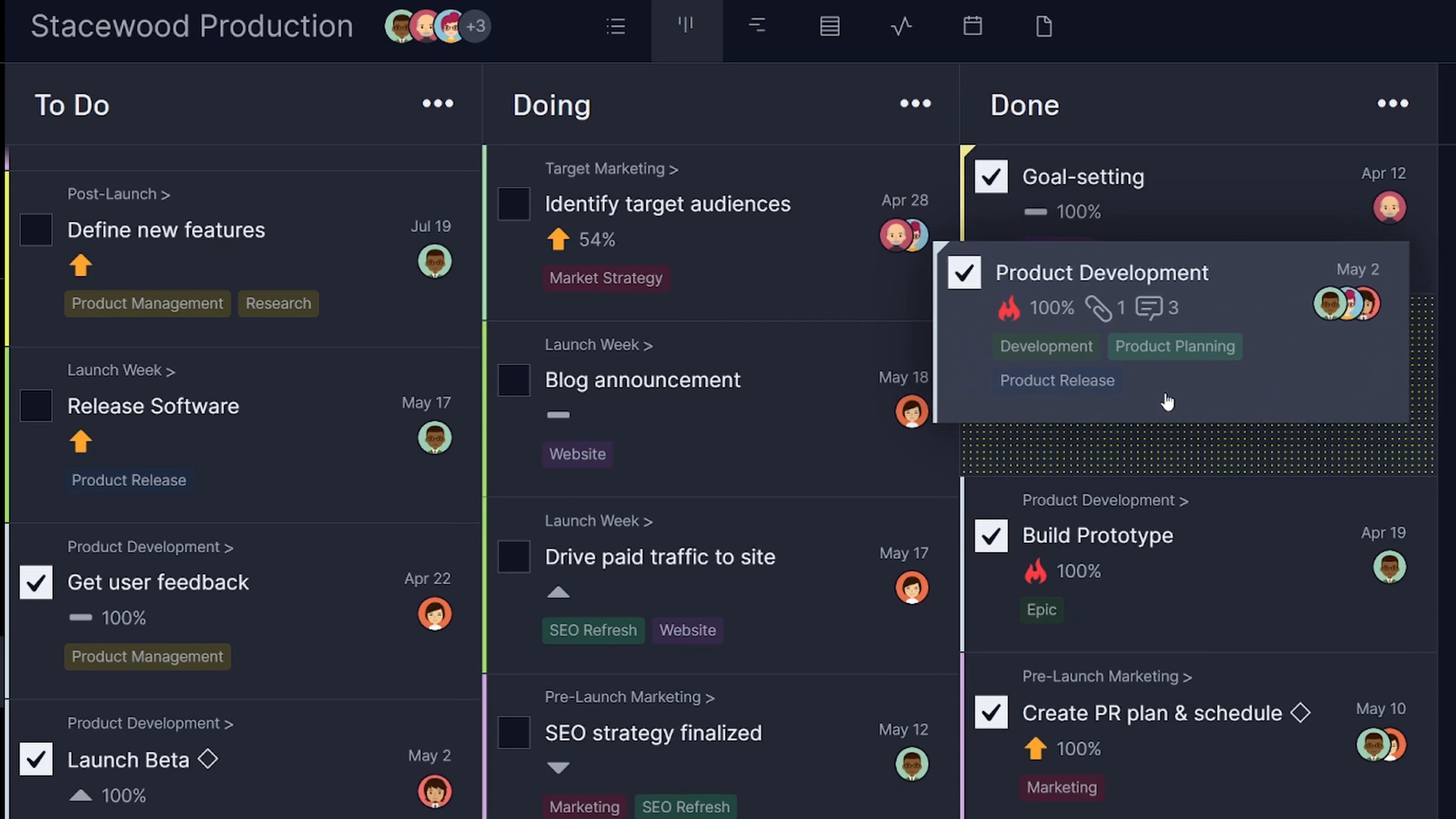Open the Doing column options menu
Screen dimensions: 1456x819
[x=915, y=104]
